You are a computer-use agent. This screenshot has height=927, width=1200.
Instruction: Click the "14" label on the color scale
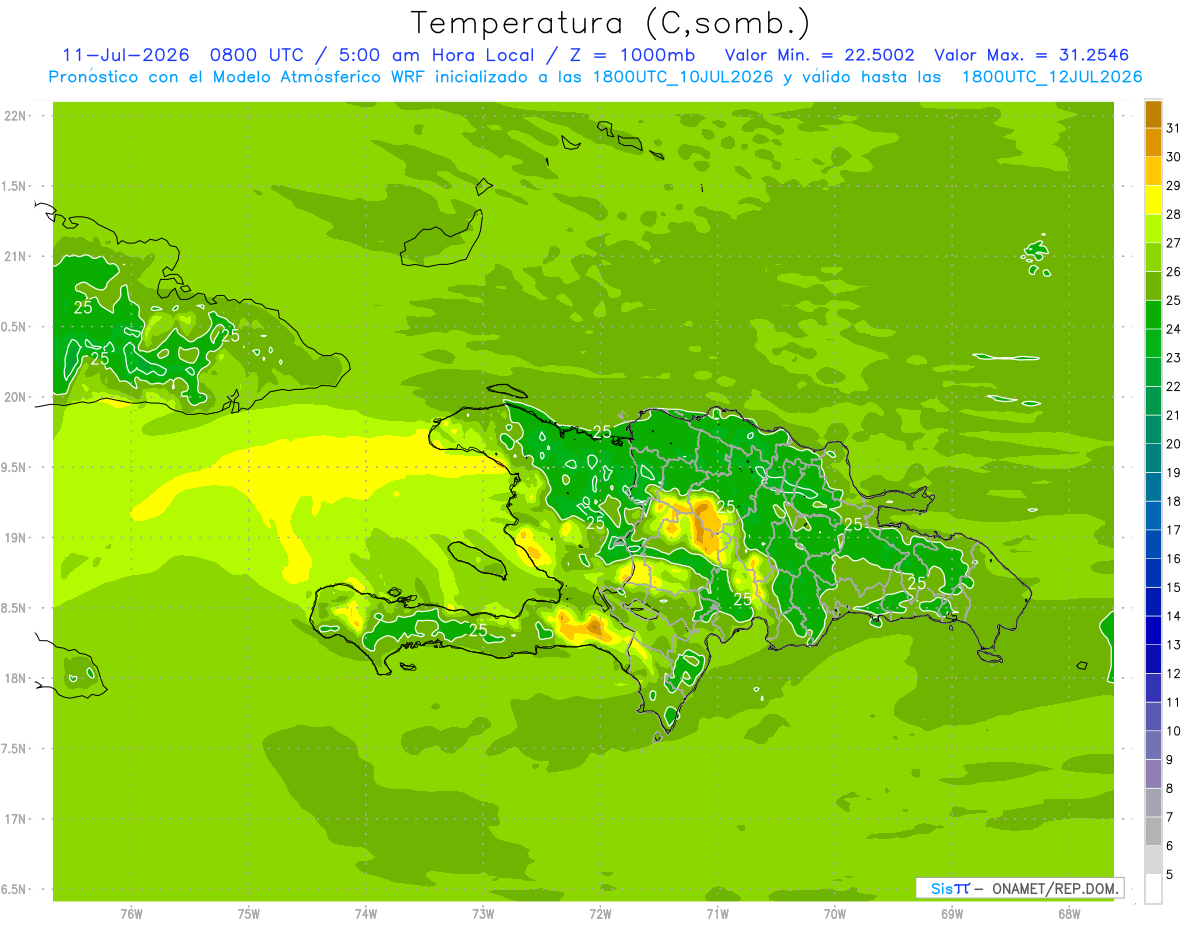[1174, 616]
